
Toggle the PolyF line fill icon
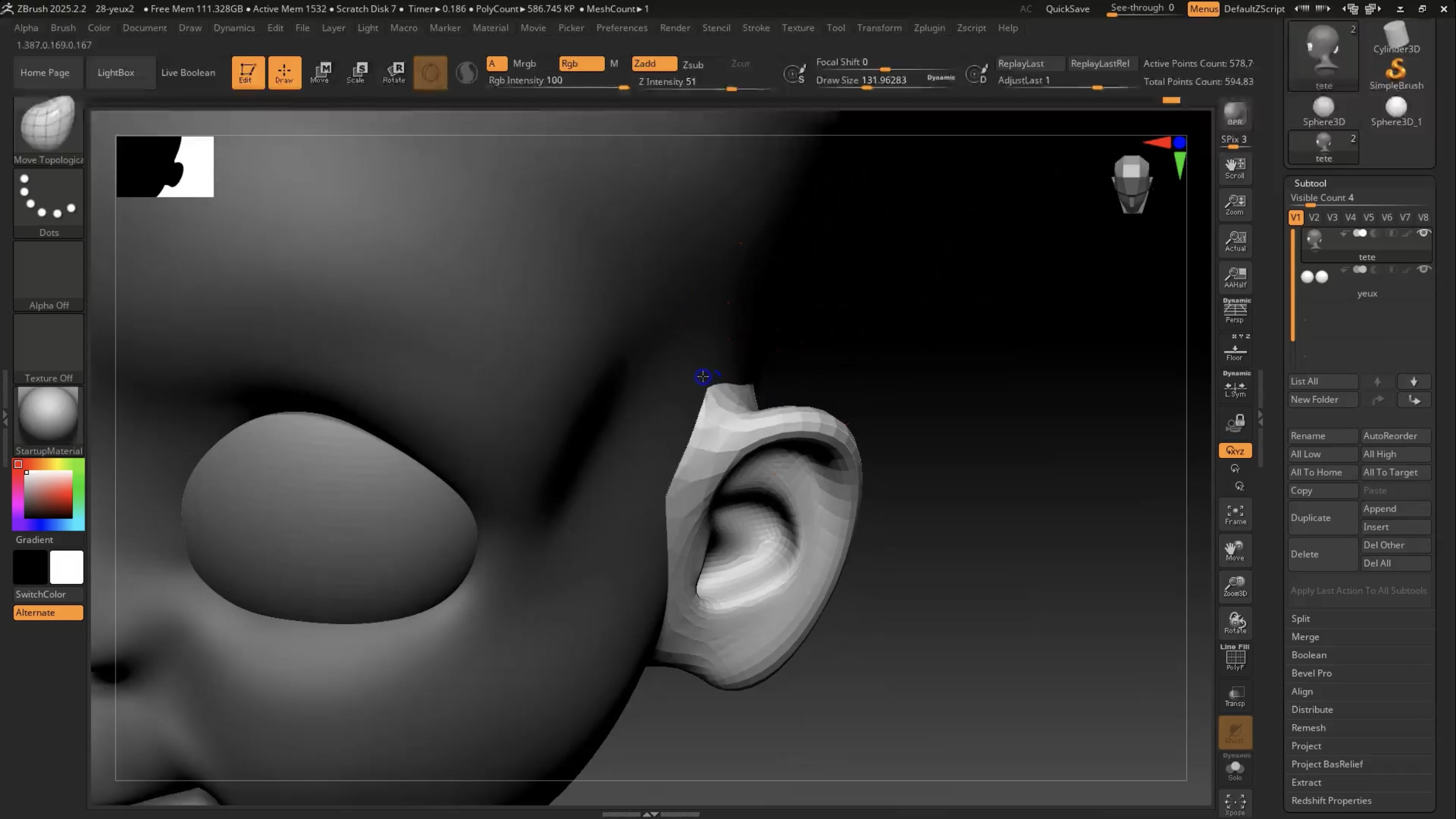coord(1235,658)
